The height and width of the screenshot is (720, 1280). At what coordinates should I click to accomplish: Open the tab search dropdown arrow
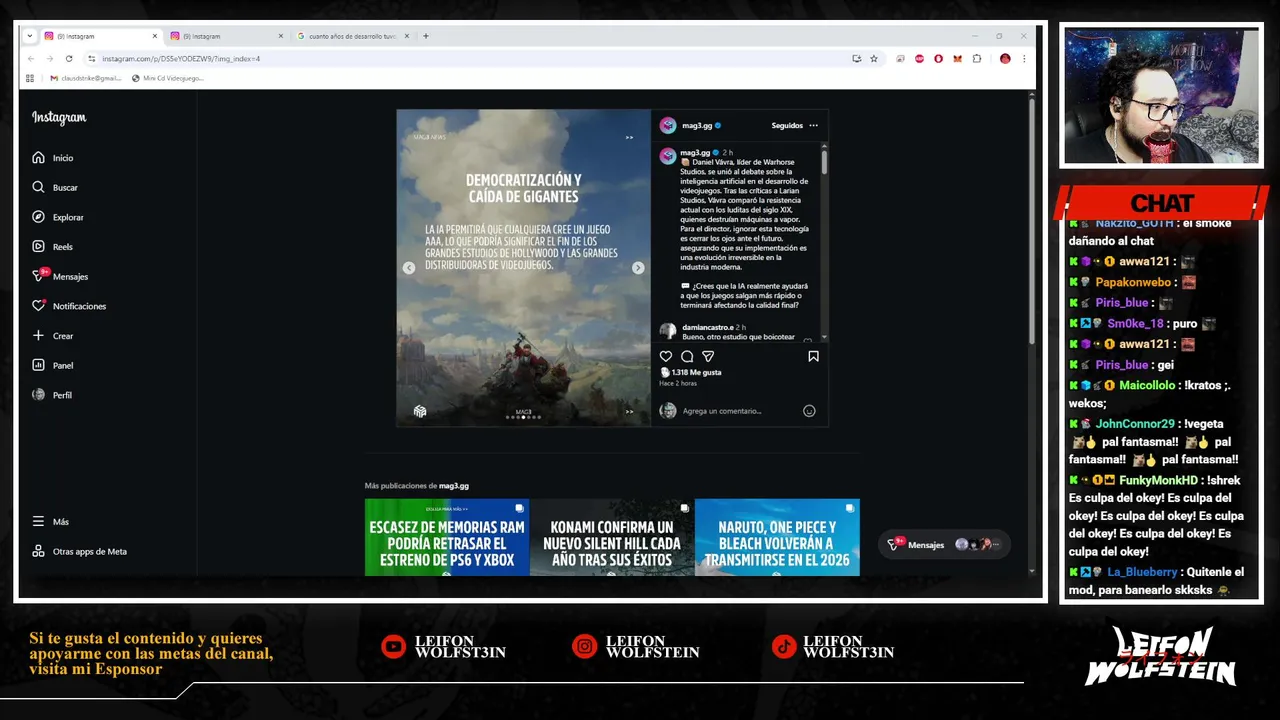[x=30, y=36]
